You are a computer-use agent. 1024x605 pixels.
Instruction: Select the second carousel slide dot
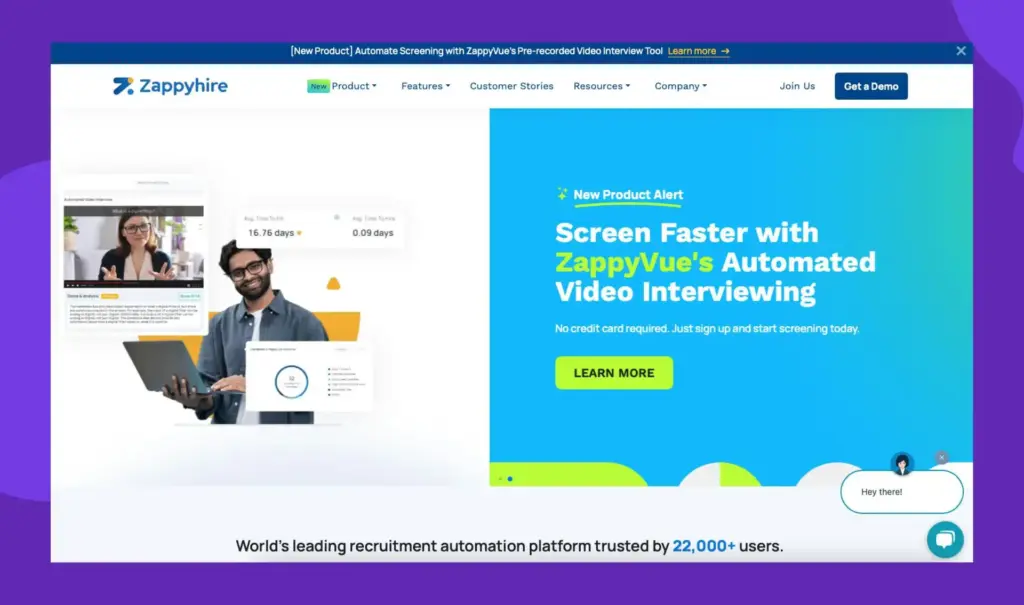coord(510,479)
